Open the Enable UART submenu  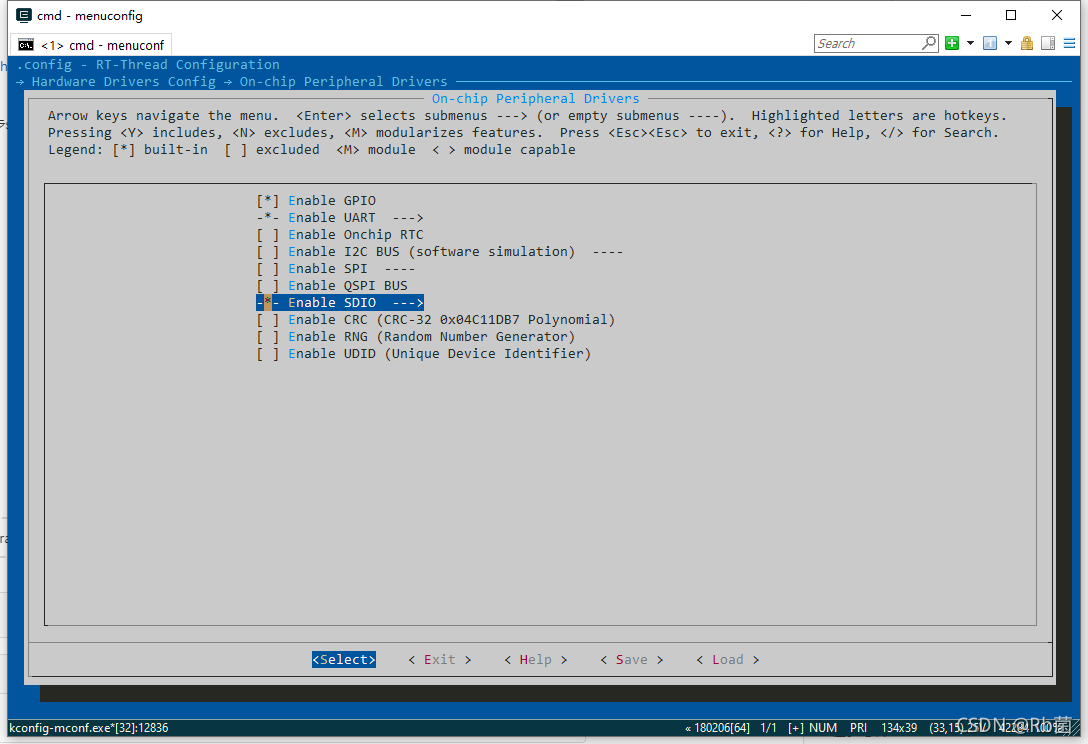(x=339, y=218)
